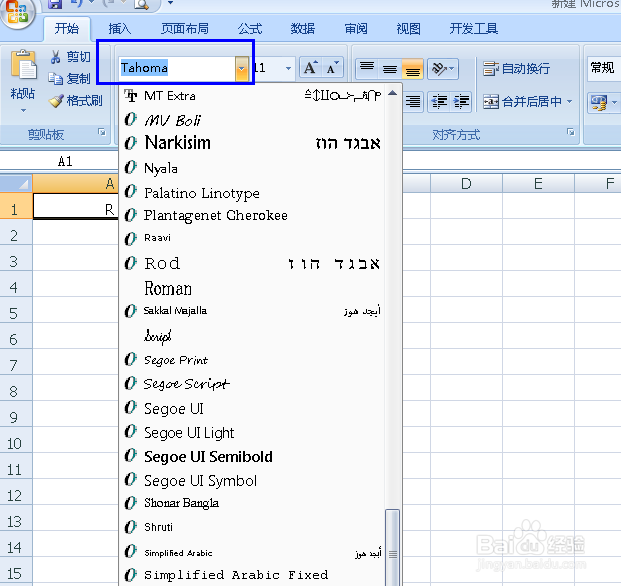621x586 pixels.
Task: Click the Paste clipboard icon
Action: (23, 65)
